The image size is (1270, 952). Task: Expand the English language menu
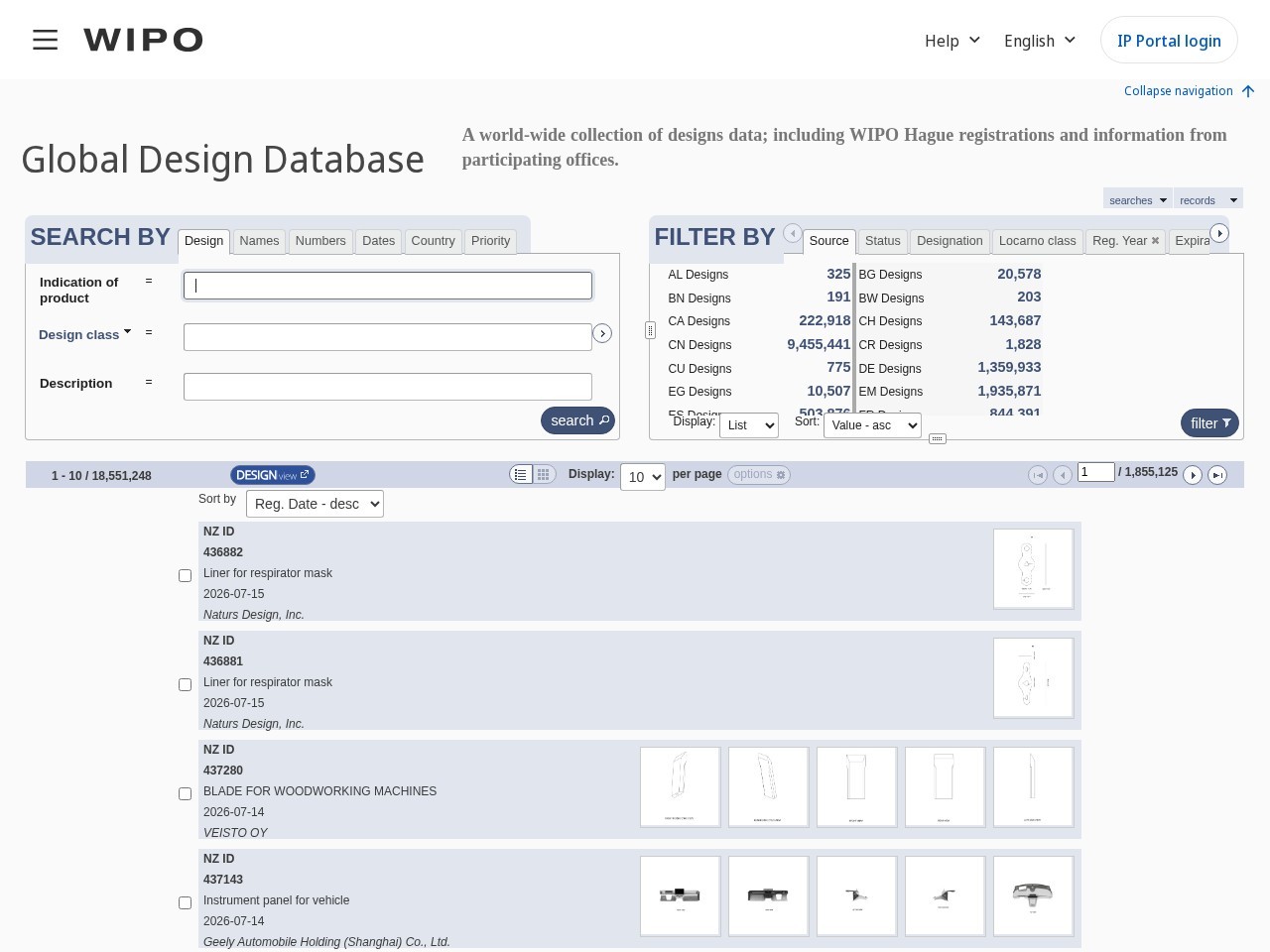pyautogui.click(x=1039, y=40)
